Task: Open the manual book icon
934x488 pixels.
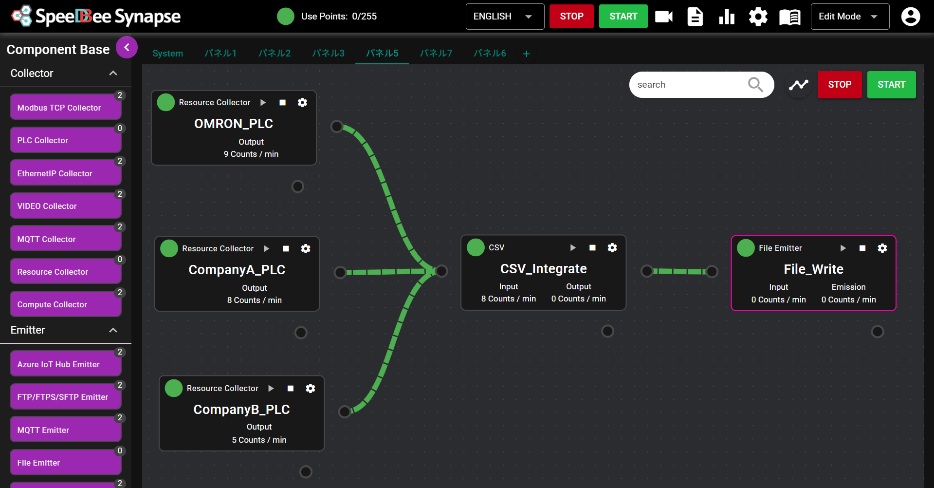Action: (x=790, y=17)
